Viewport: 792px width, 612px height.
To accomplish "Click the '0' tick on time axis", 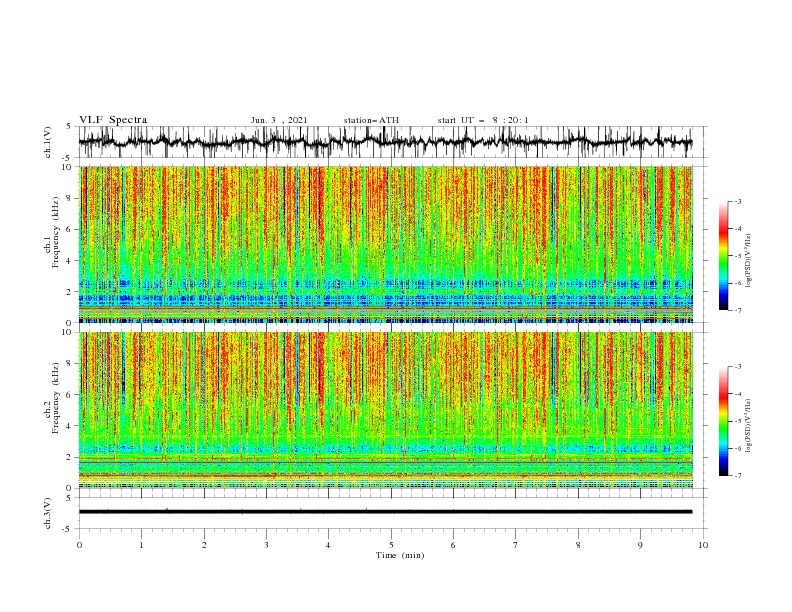I will click(x=79, y=546).
